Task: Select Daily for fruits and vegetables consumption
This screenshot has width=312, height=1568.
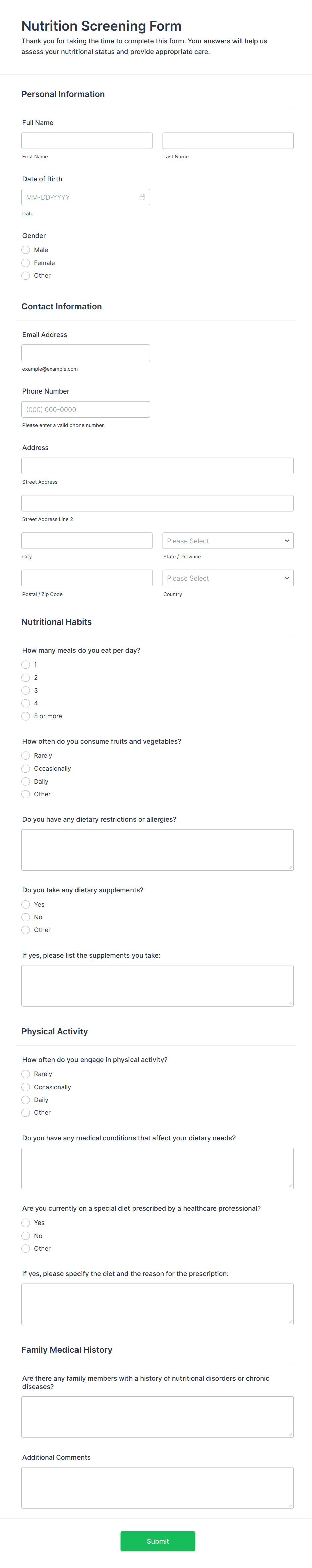Action: coord(25,781)
